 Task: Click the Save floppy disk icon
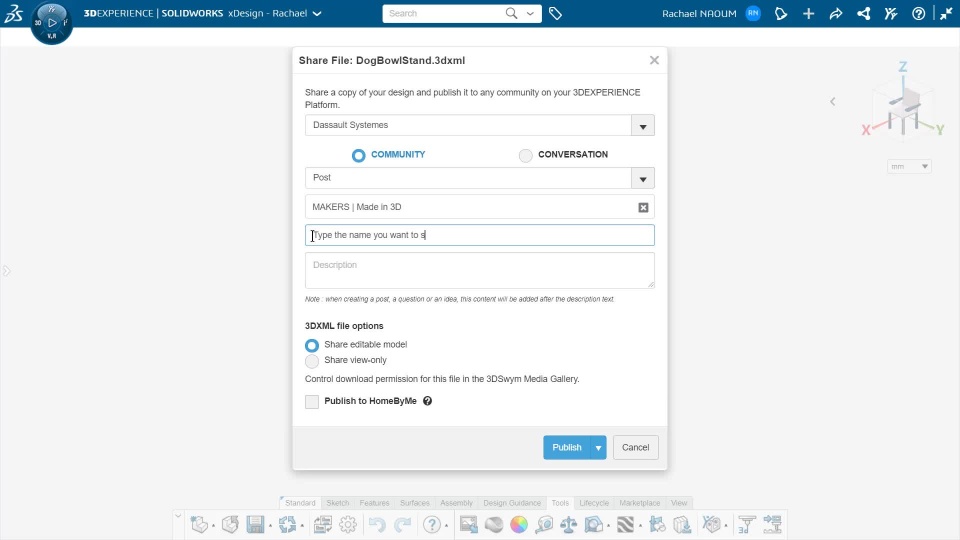(255, 525)
